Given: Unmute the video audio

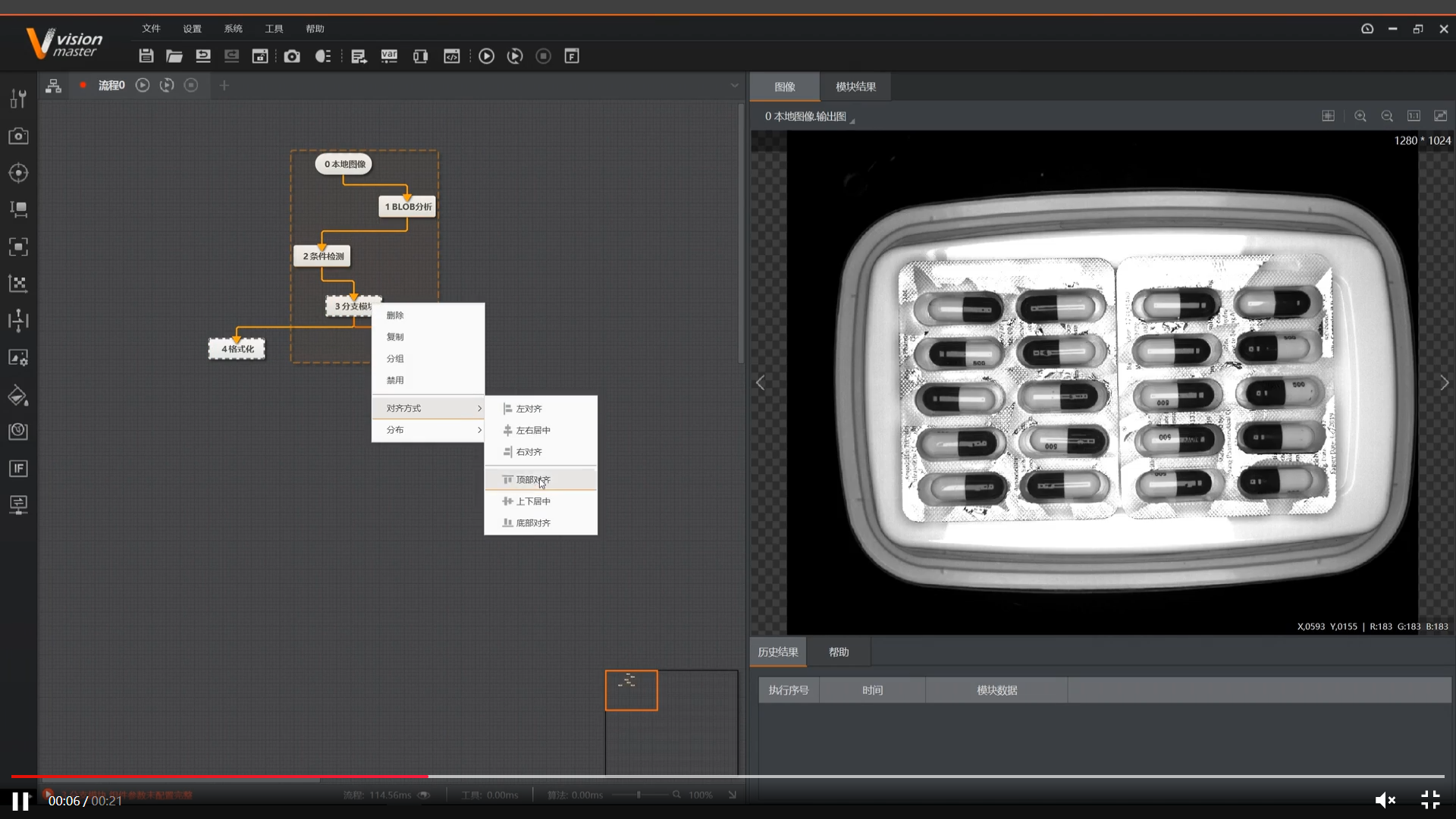Looking at the screenshot, I should 1385,800.
